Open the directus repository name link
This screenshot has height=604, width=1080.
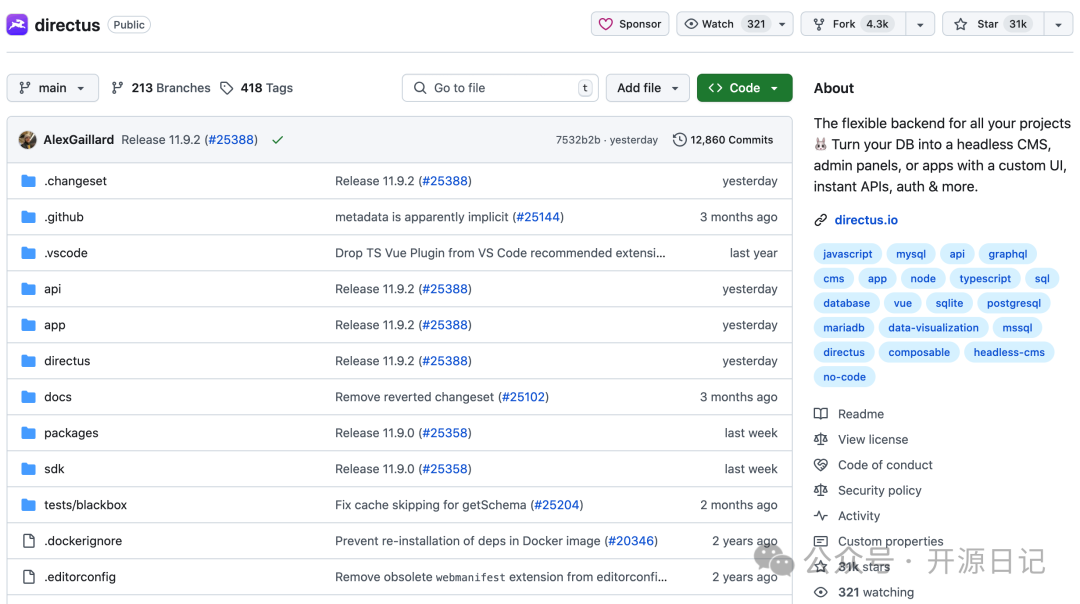tap(67, 25)
